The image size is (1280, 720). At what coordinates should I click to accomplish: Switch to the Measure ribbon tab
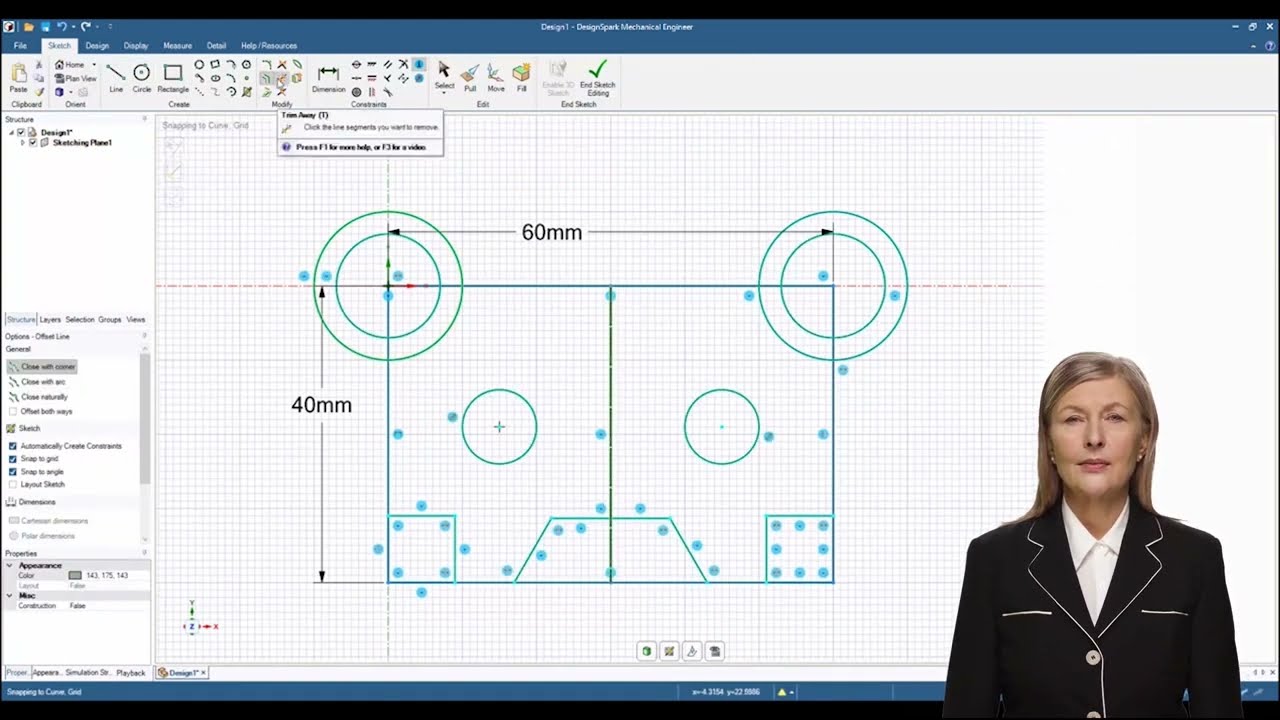coord(178,46)
